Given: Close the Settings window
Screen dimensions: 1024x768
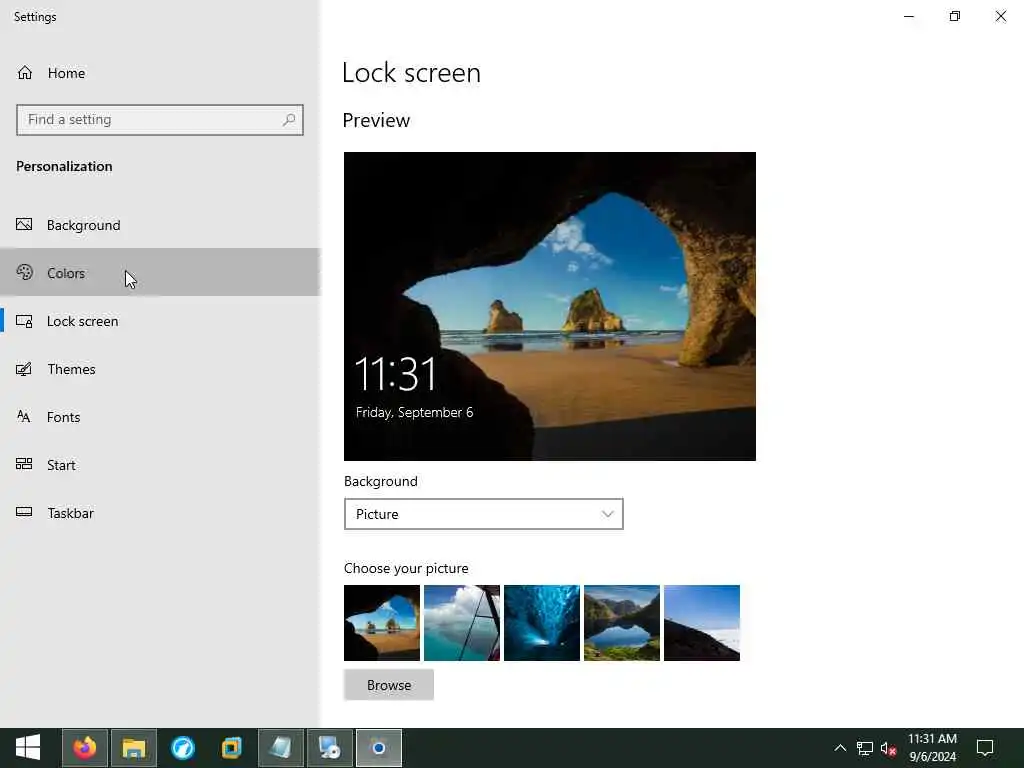Looking at the screenshot, I should coord(1000,16).
